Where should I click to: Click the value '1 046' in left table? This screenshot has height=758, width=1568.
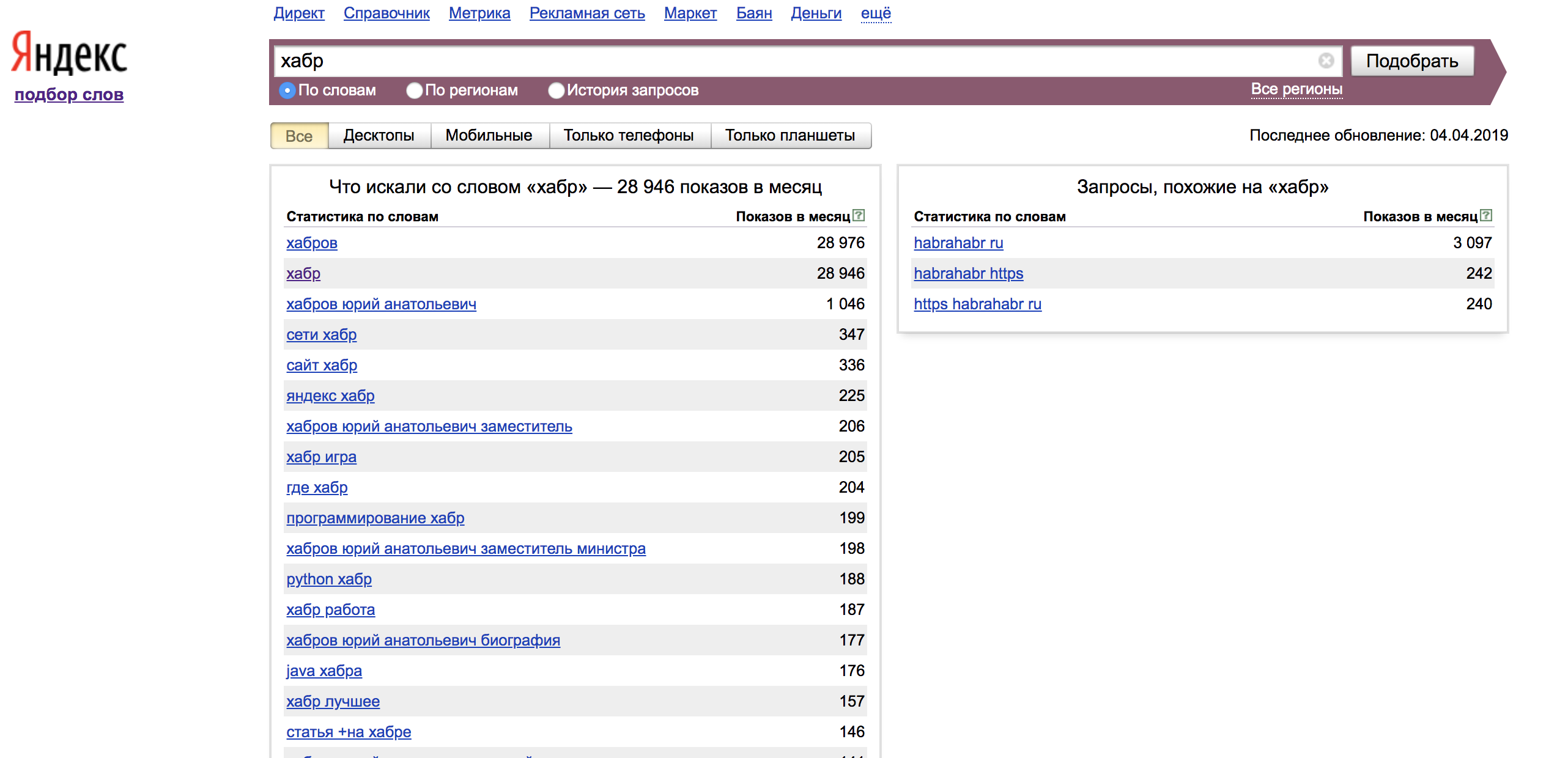click(x=845, y=304)
